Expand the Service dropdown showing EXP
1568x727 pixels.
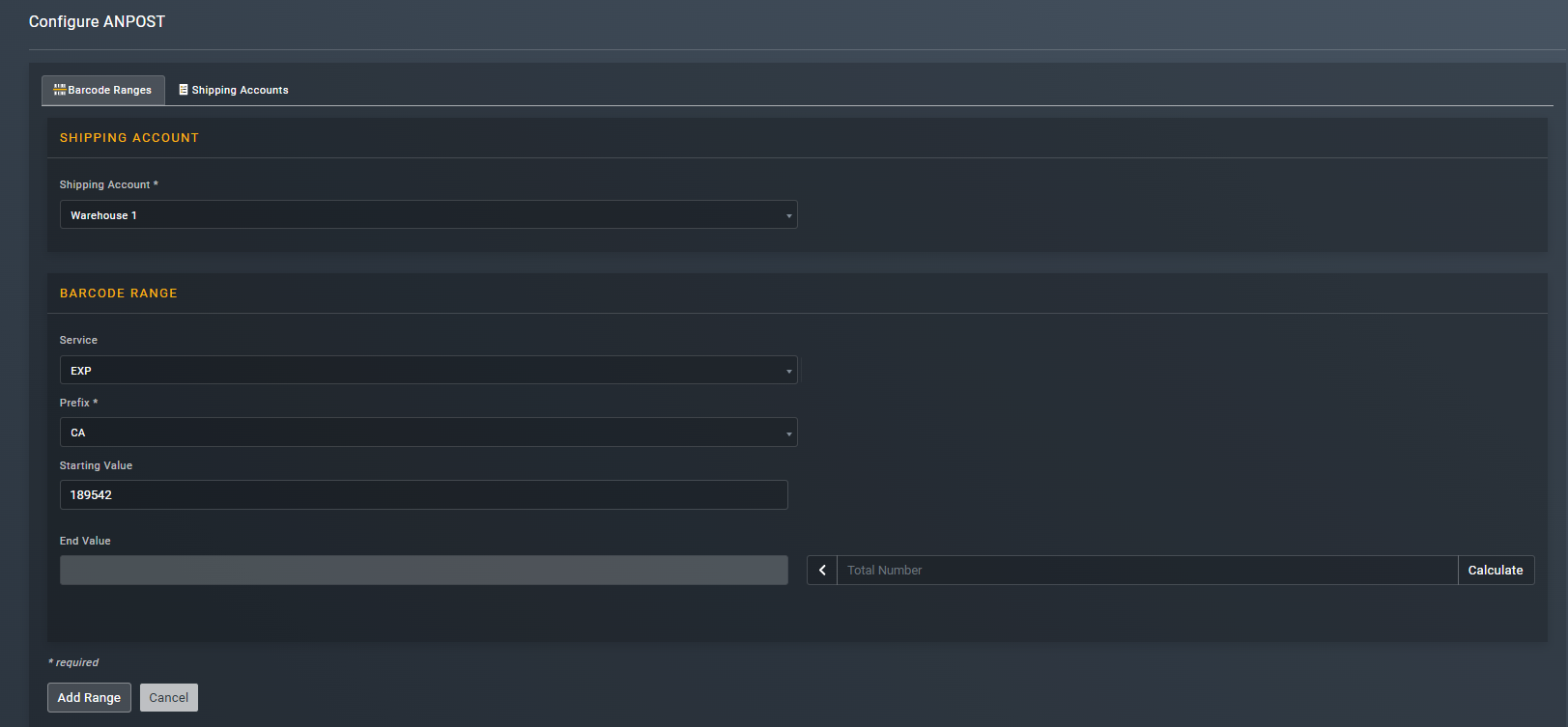tap(428, 370)
